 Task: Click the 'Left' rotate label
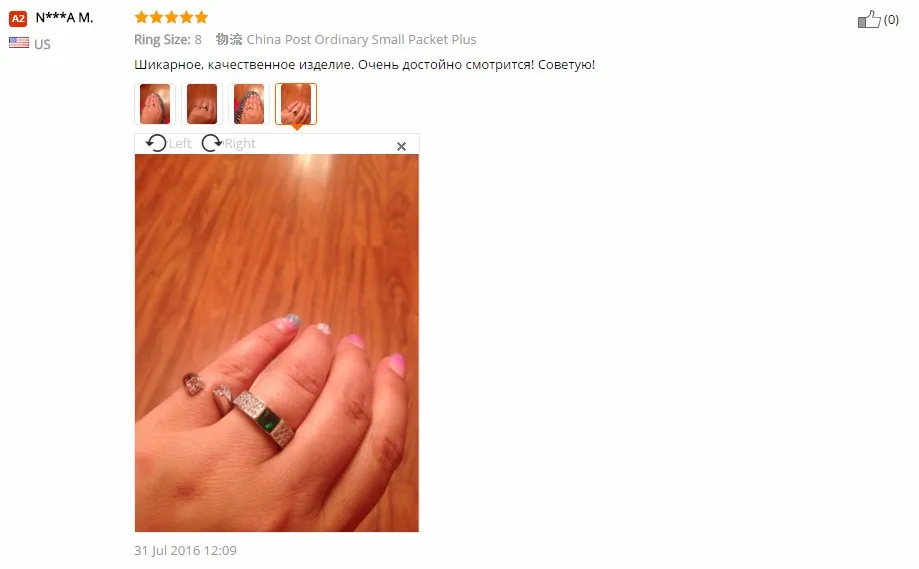tap(180, 144)
